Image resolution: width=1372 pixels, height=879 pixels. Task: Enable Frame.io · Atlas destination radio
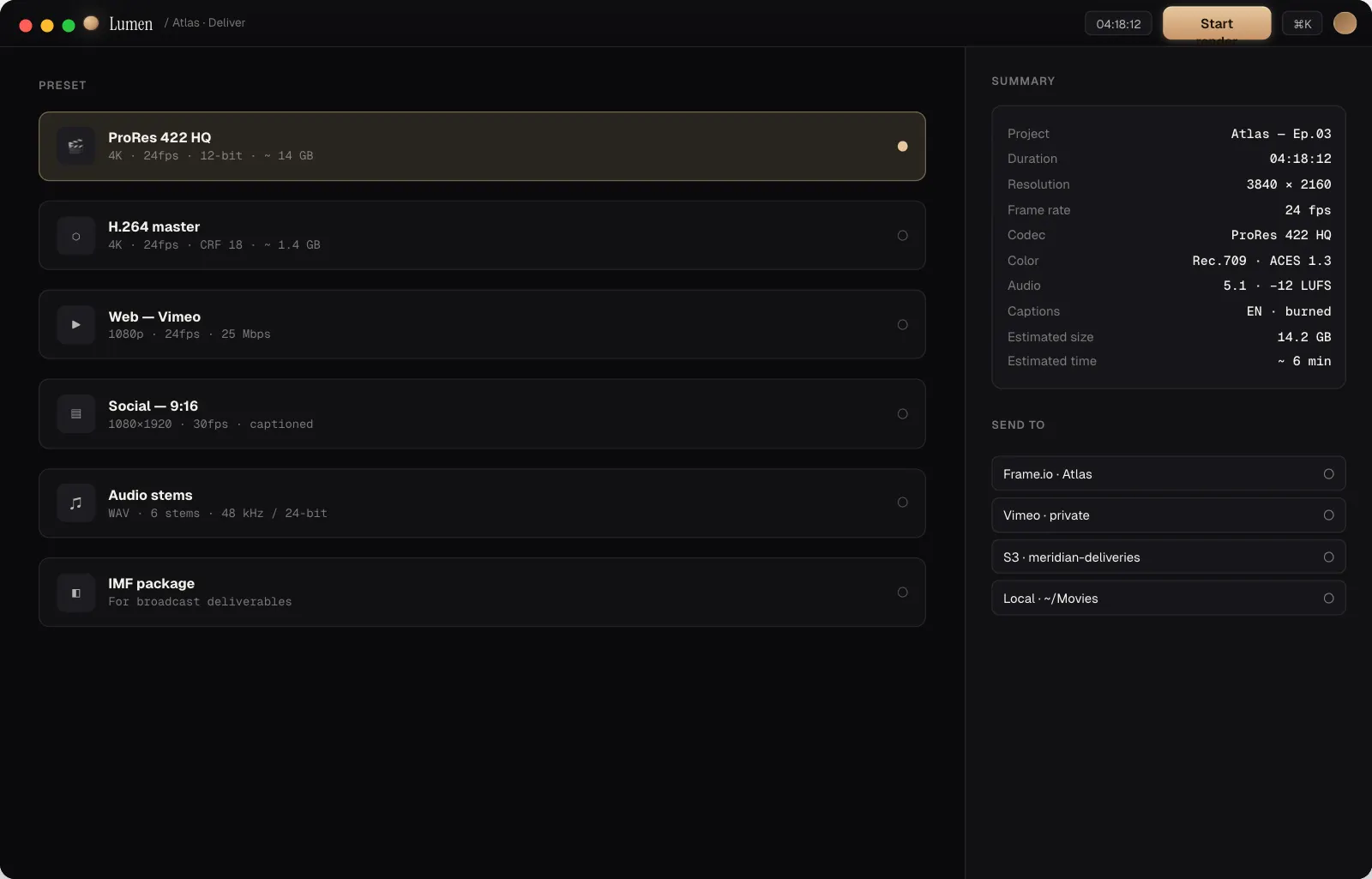pos(1328,474)
